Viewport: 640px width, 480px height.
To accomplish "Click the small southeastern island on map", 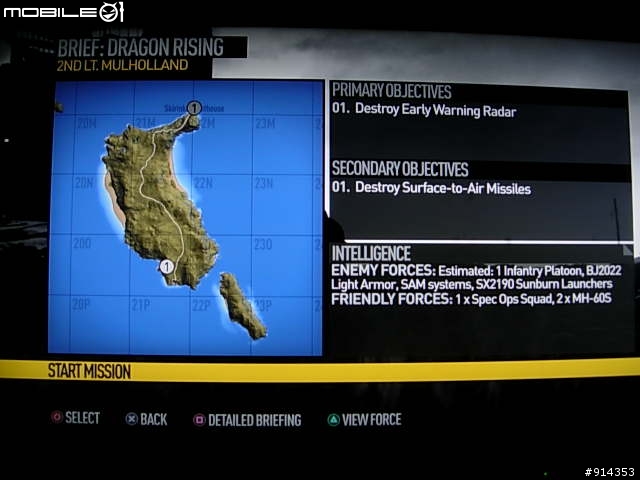I will 242,306.
